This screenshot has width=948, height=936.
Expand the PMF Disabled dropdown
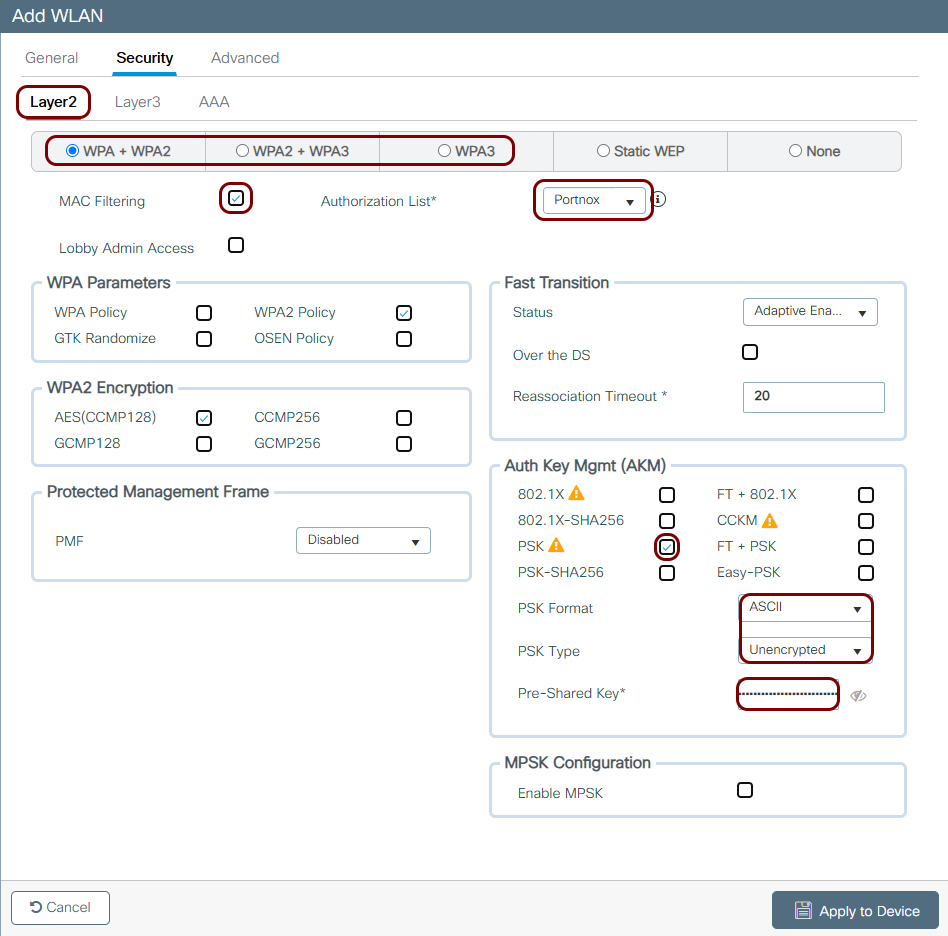(363, 540)
